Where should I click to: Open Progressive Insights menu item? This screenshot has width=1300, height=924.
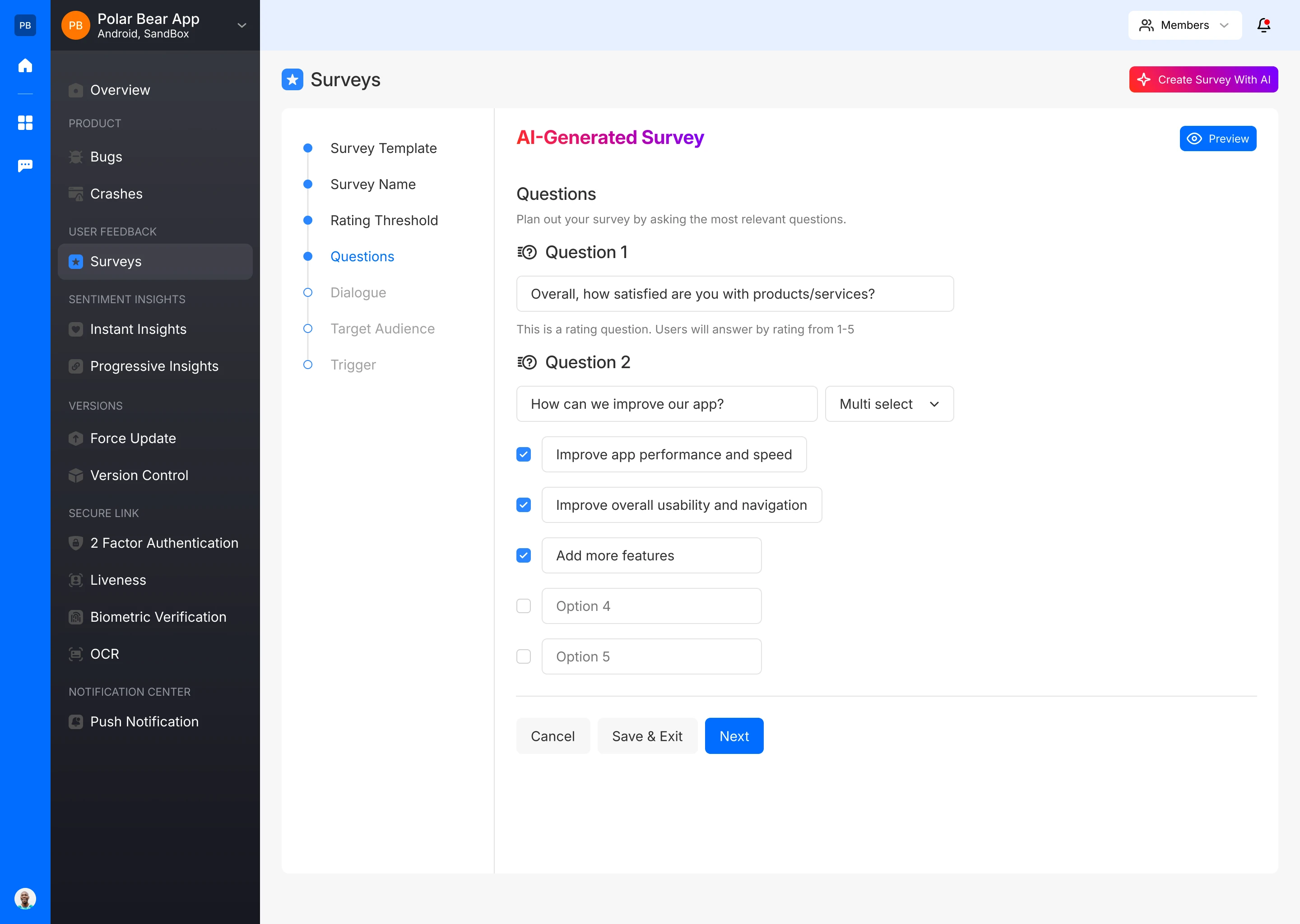(x=153, y=366)
